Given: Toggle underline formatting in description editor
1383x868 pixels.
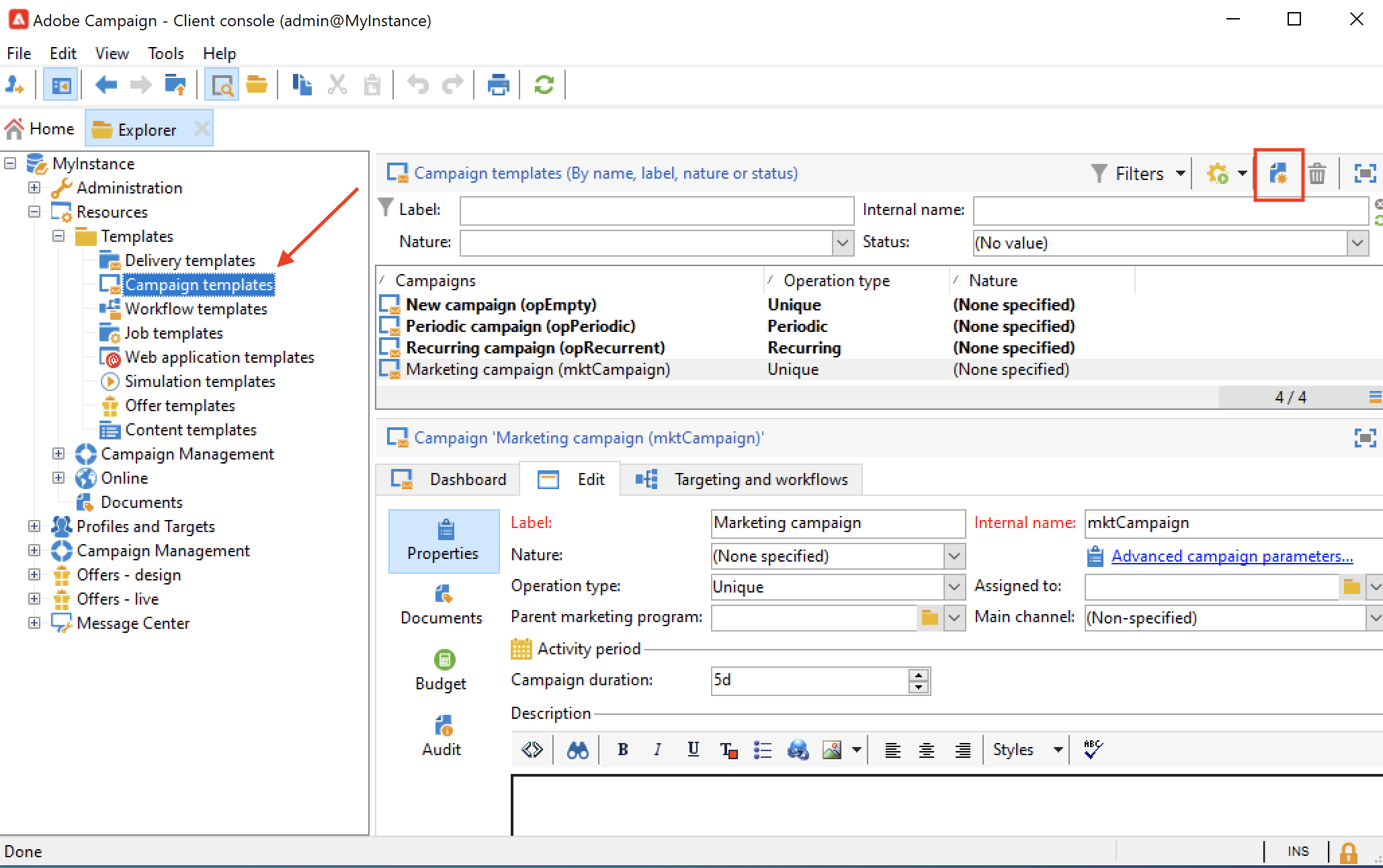Looking at the screenshot, I should [x=693, y=750].
